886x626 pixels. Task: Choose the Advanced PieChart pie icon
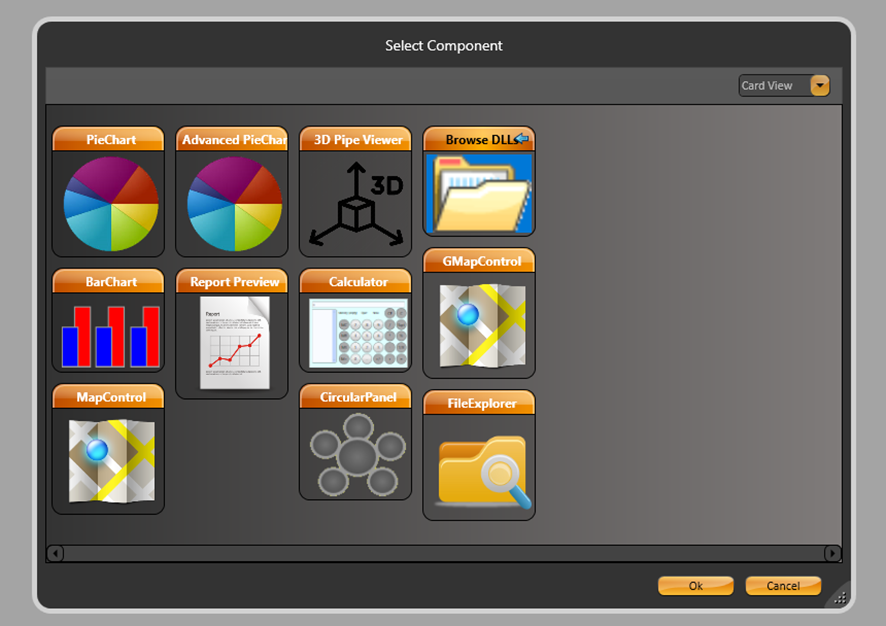coord(233,204)
